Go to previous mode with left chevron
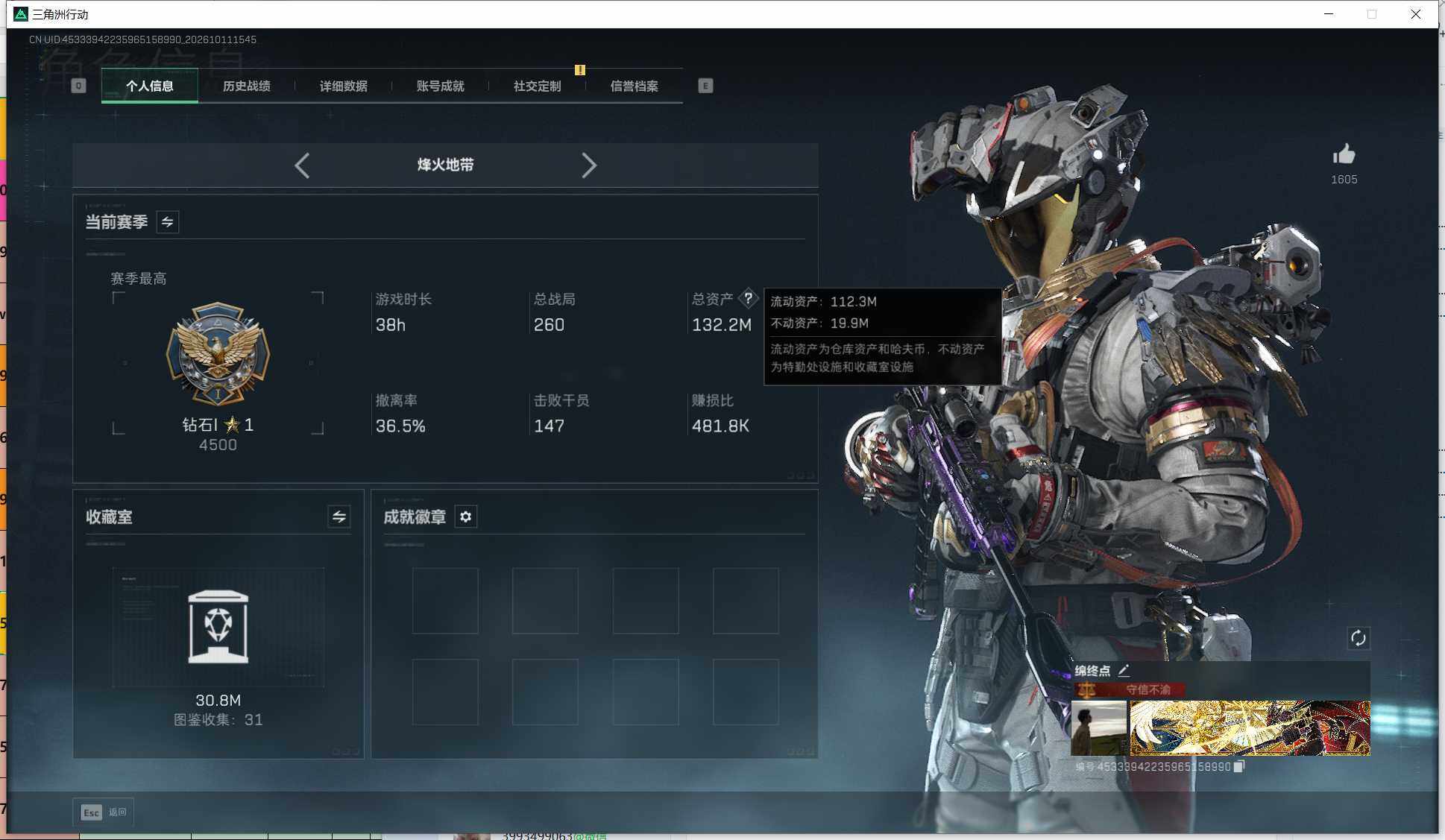The width and height of the screenshot is (1445, 840). (302, 165)
